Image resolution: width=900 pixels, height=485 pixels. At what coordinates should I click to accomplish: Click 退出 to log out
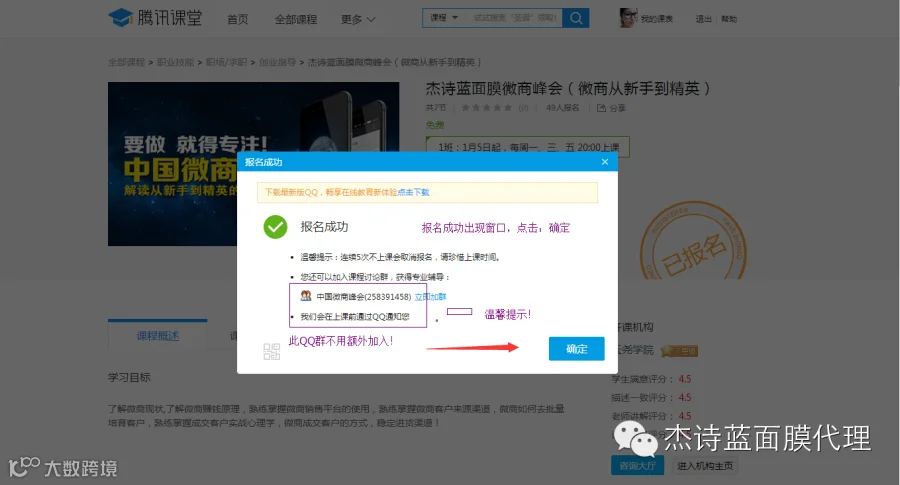tap(703, 19)
